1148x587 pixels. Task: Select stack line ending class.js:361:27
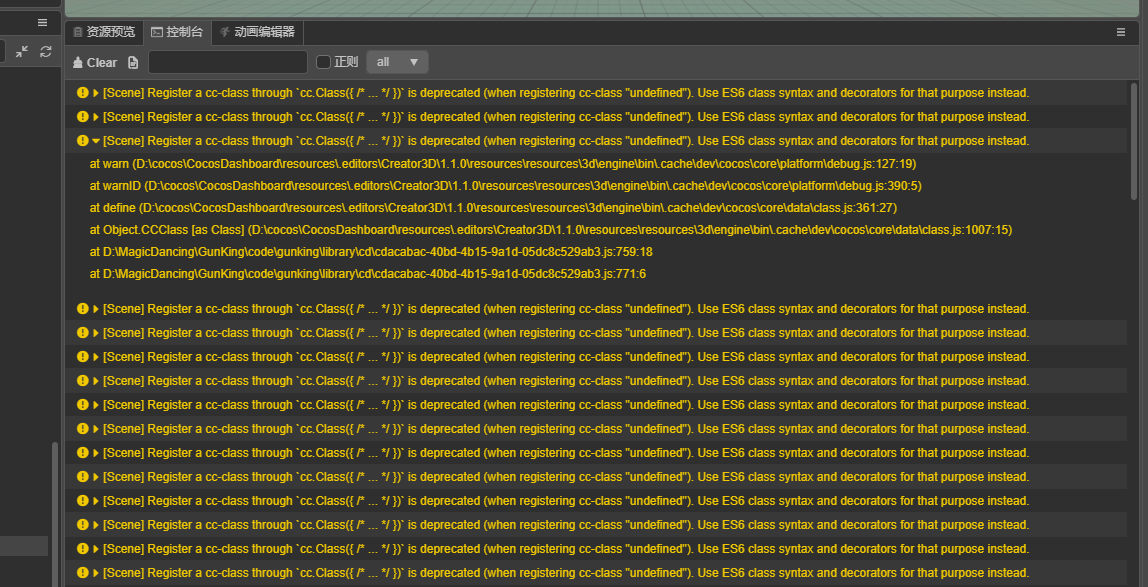pyautogui.click(x=493, y=208)
